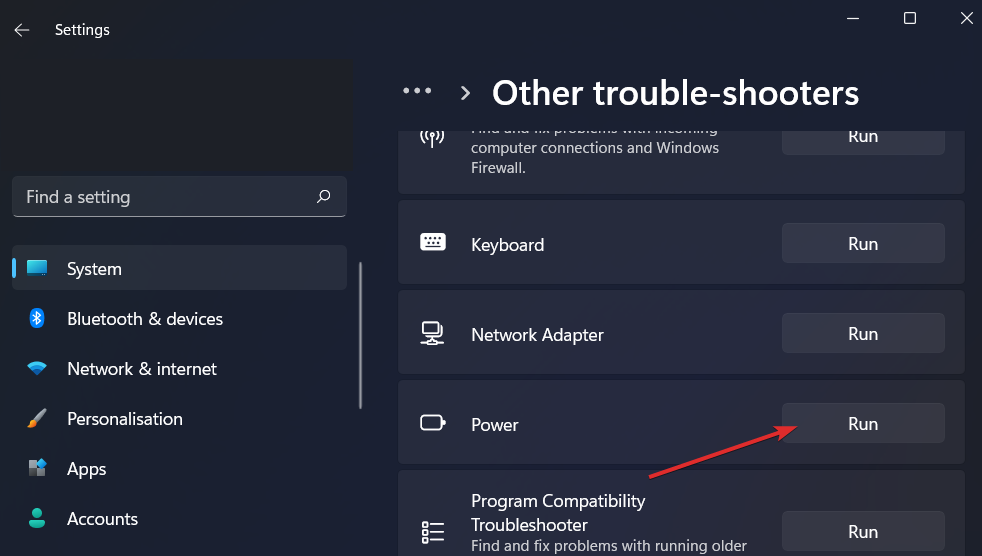The image size is (982, 556).
Task: Click 'computer connections and Windows Firewall' text
Action: pos(595,158)
